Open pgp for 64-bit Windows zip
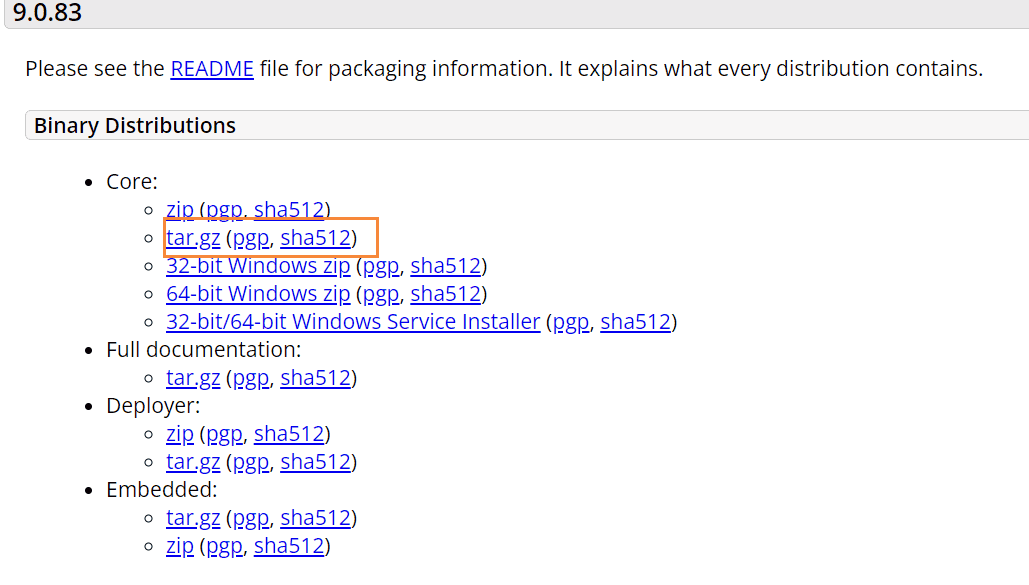Screen dimensions: 1029x585 (381, 294)
